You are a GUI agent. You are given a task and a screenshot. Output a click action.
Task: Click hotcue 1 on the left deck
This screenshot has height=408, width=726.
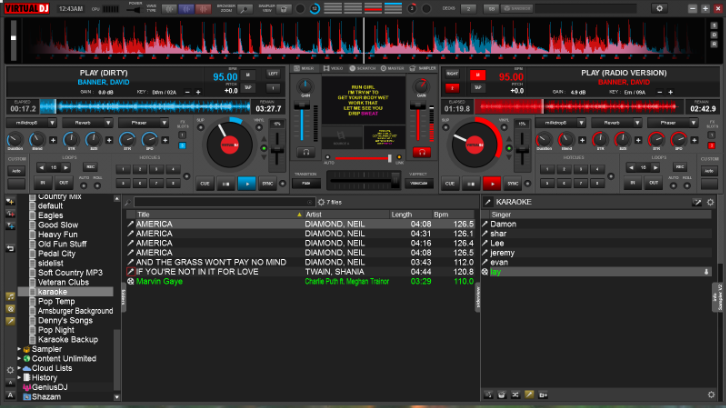123,169
